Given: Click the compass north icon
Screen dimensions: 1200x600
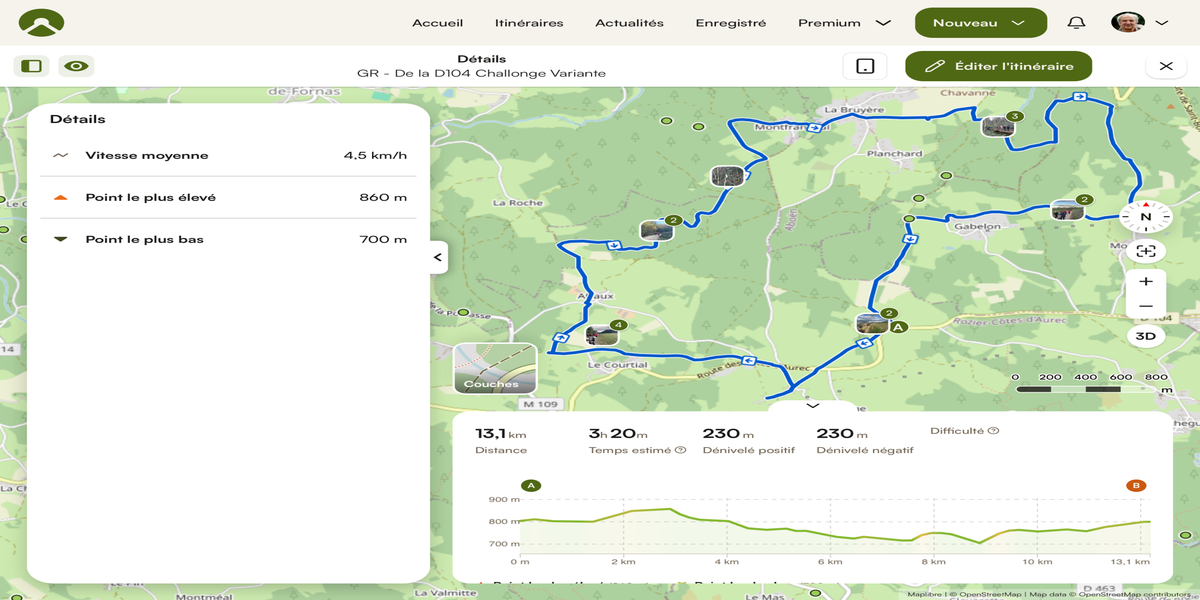Looking at the screenshot, I should click(1146, 217).
